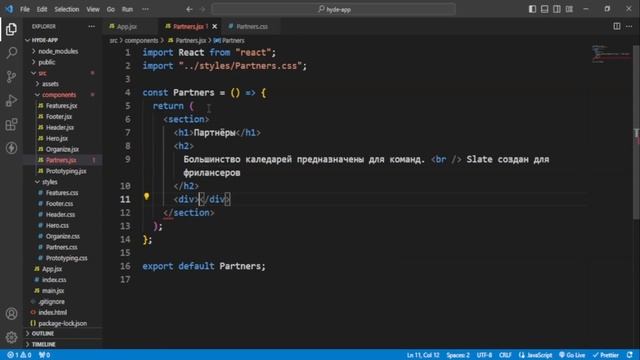Open the lightning bolt extension view
This screenshot has width=640, height=360.
click(x=11, y=148)
